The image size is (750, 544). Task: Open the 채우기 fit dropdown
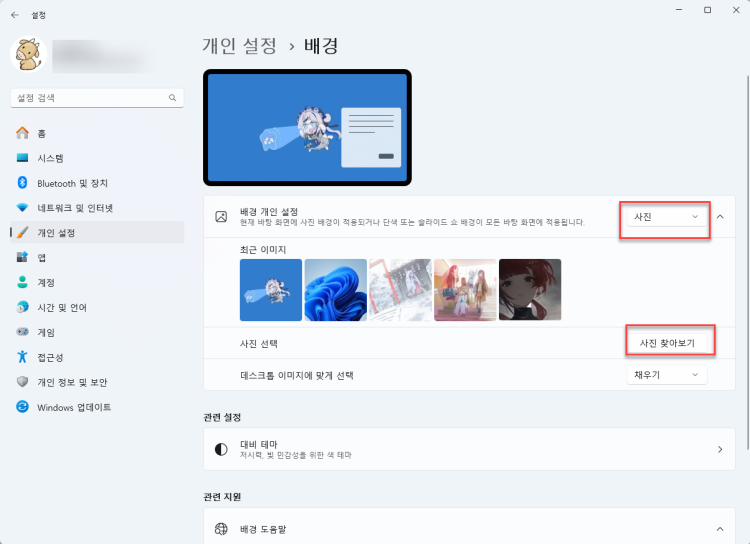pyautogui.click(x=667, y=375)
